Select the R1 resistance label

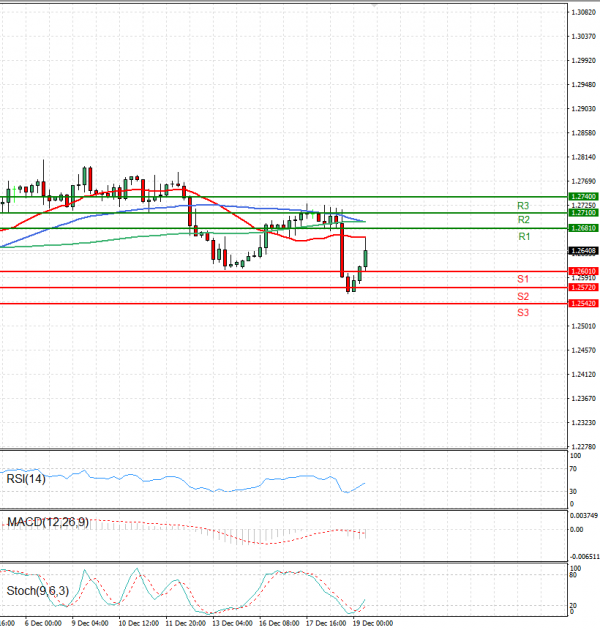(x=524, y=237)
